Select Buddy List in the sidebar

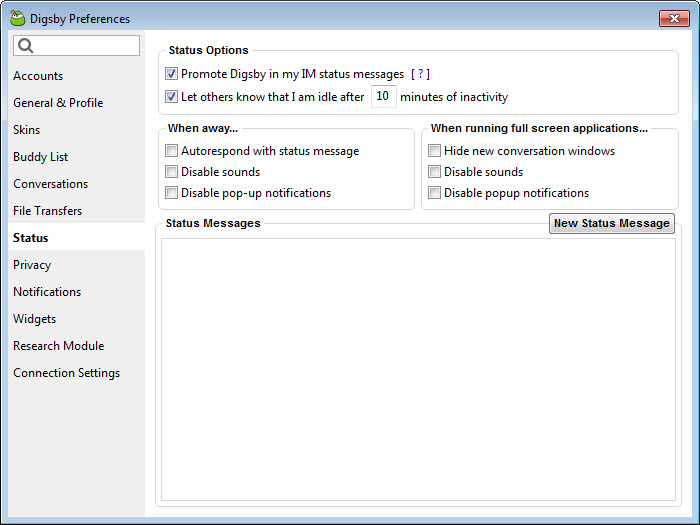coord(40,157)
